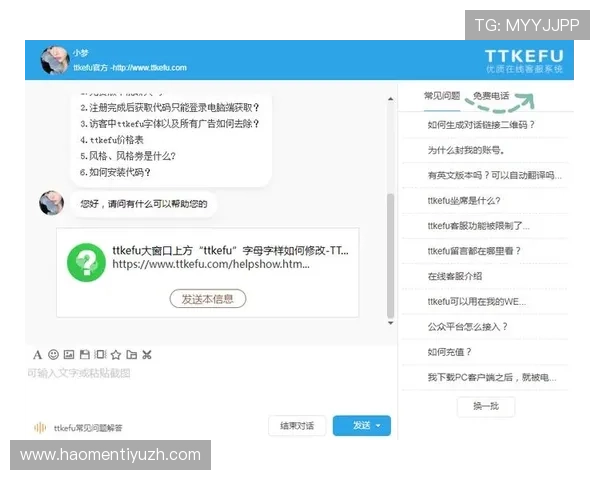Click chat question 2 注册完成后获取代码
The image size is (600, 480).
[x=170, y=108]
